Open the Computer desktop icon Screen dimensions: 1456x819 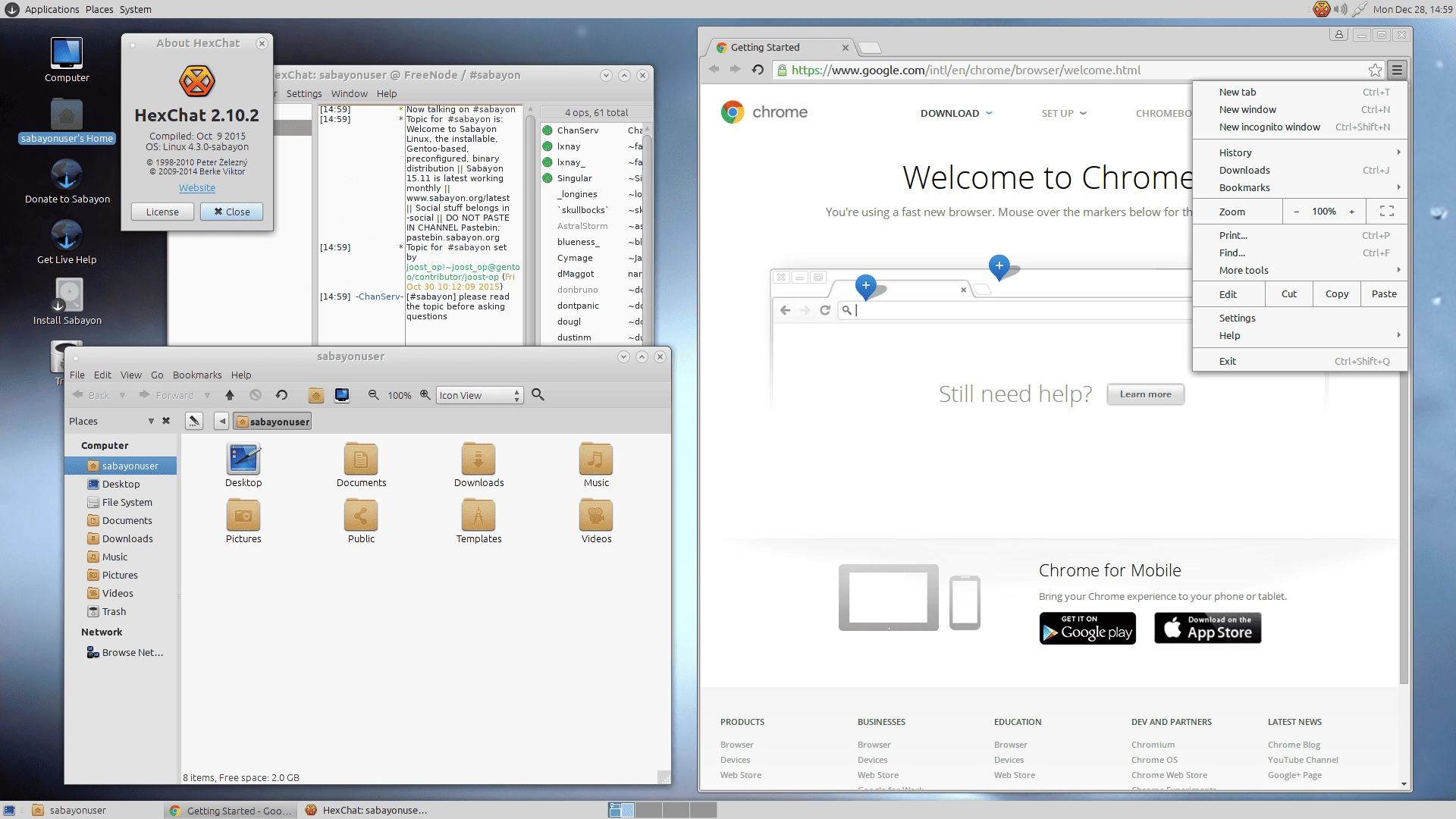(x=67, y=60)
